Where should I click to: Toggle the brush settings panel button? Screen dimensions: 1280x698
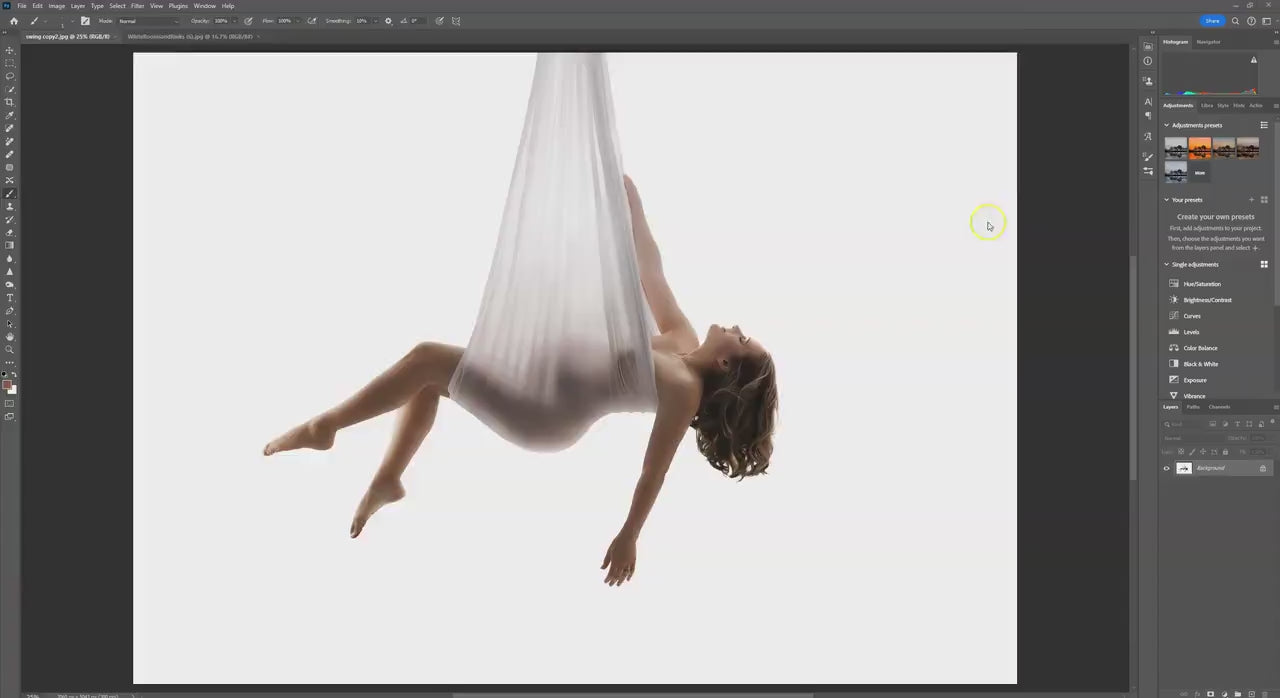pyautogui.click(x=85, y=21)
